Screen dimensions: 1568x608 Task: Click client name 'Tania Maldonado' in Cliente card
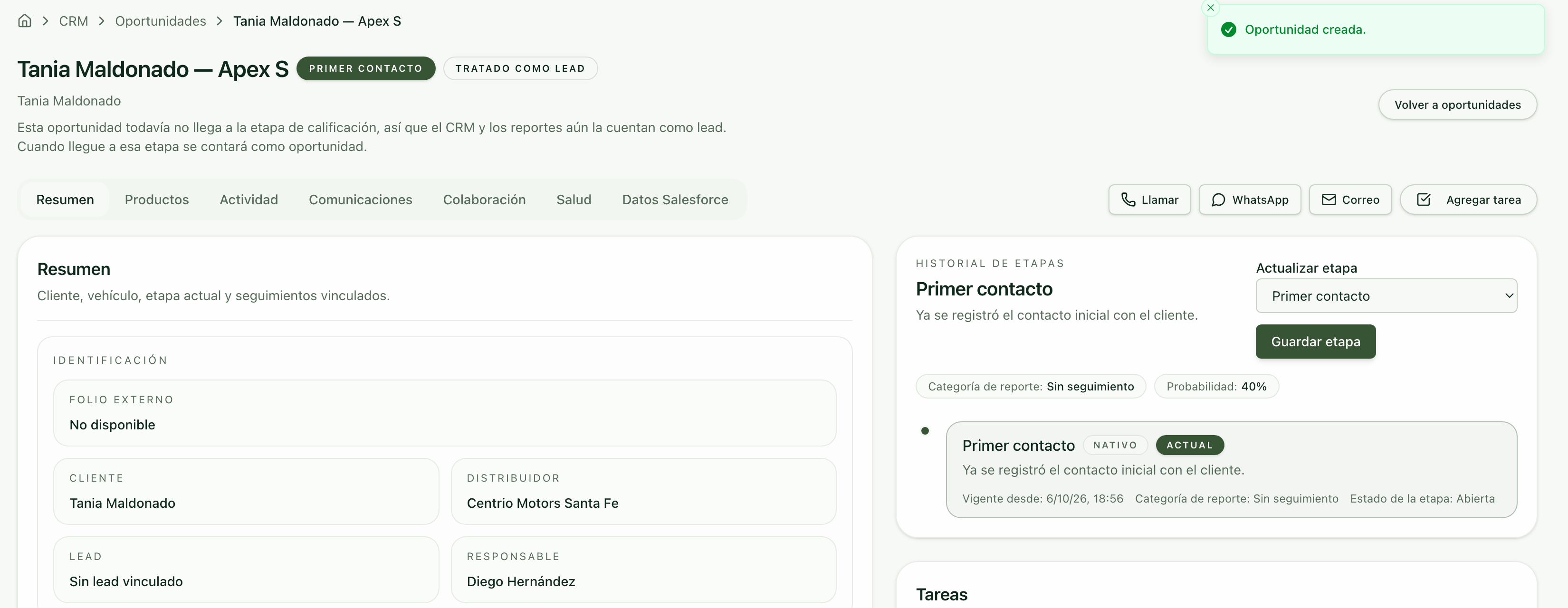[122, 503]
